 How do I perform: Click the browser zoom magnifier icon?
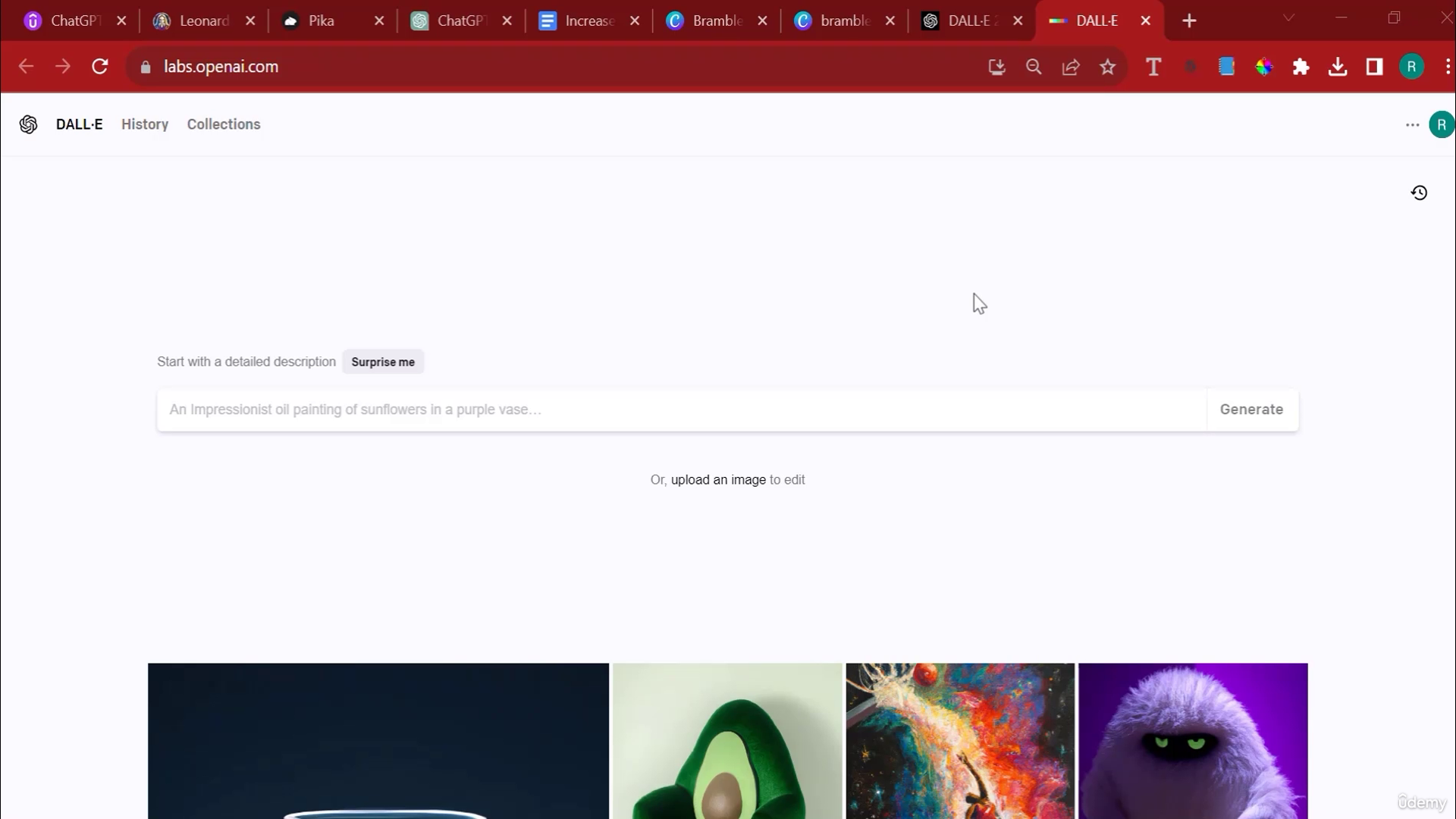click(1034, 67)
